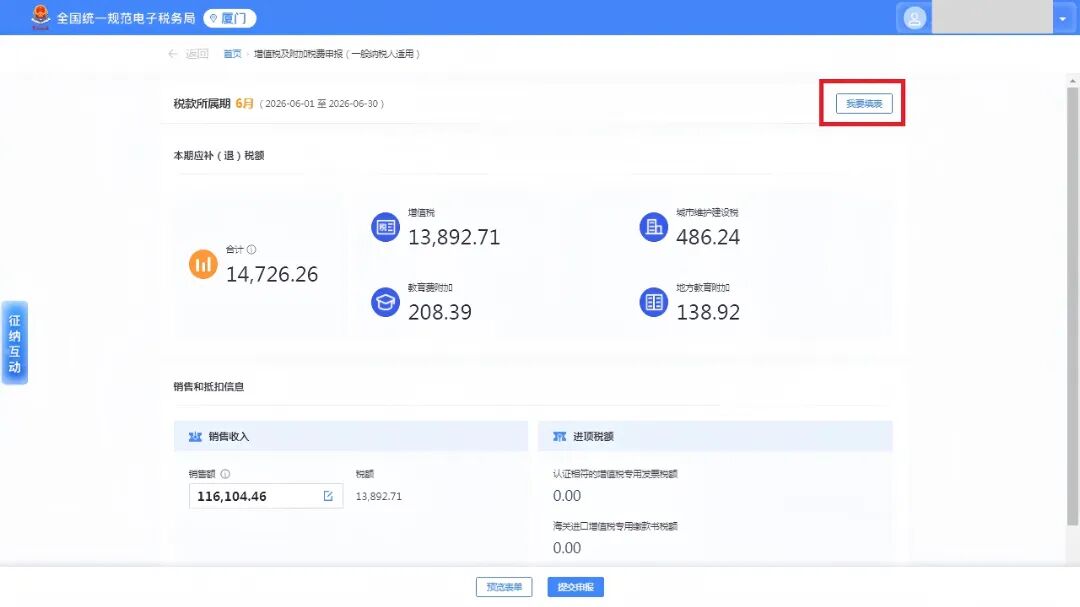Show info tooltip next to 销售额
Screen dimensions: 1080x607
[x=225, y=474]
